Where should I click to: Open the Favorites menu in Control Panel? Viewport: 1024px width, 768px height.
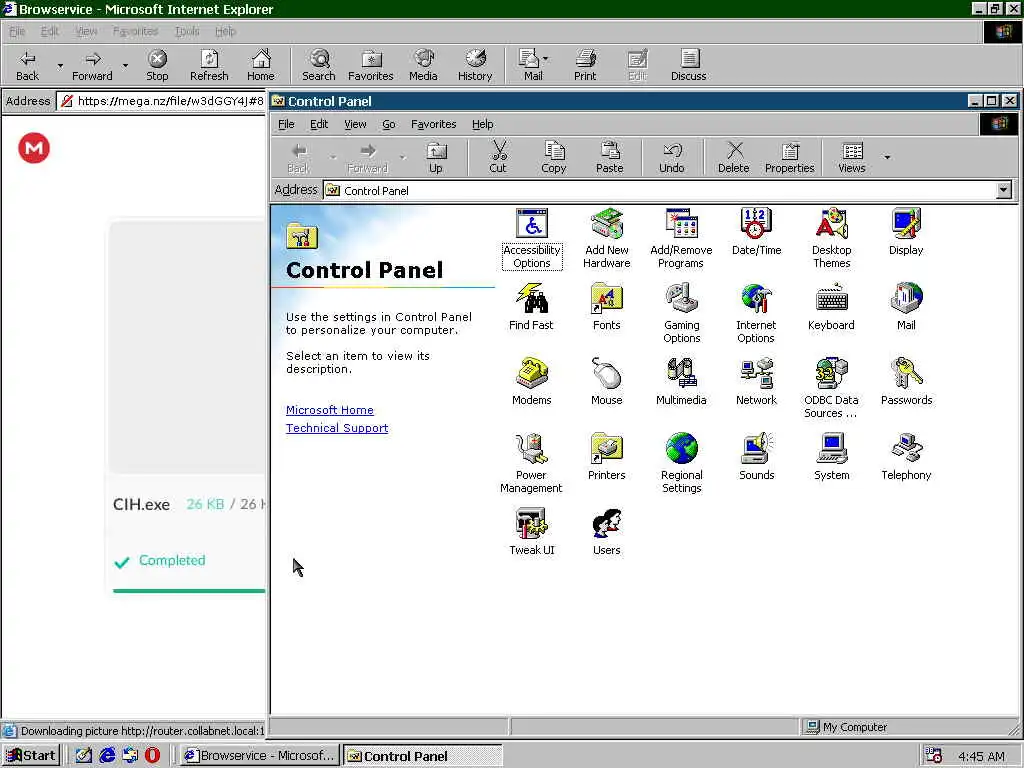(x=433, y=124)
